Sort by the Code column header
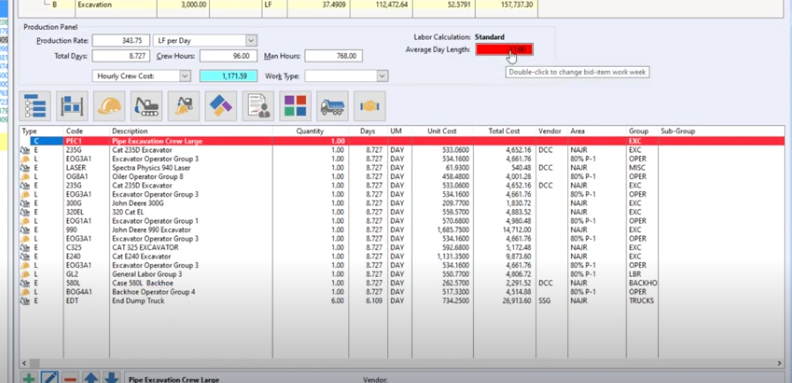This screenshot has height=383, width=792. [x=86, y=131]
